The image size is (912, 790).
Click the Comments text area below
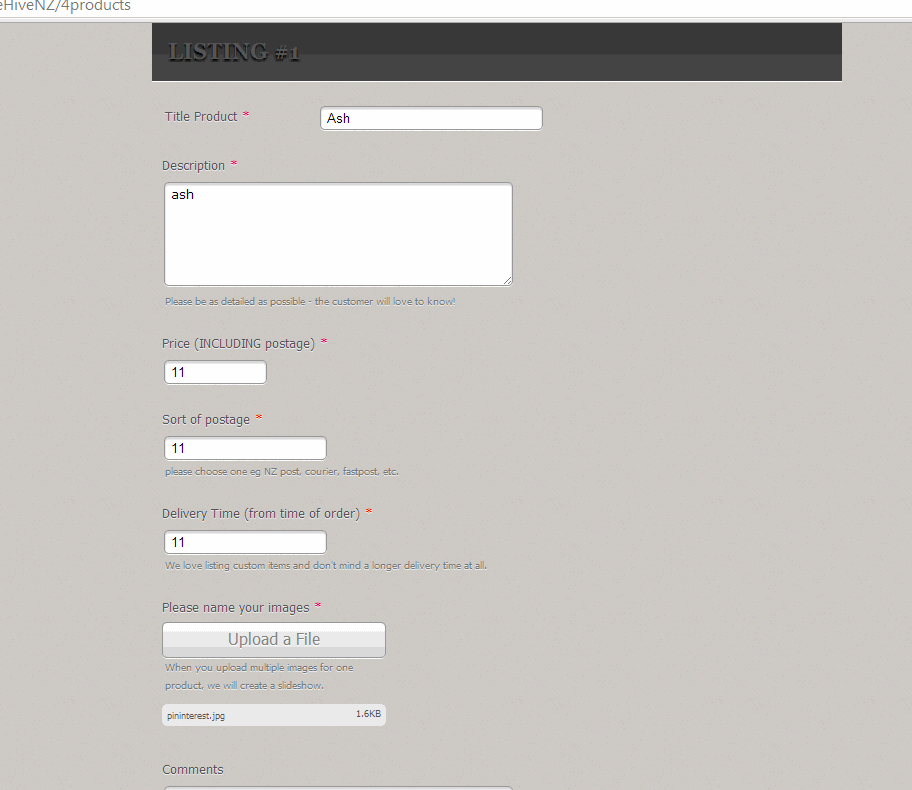(338, 787)
